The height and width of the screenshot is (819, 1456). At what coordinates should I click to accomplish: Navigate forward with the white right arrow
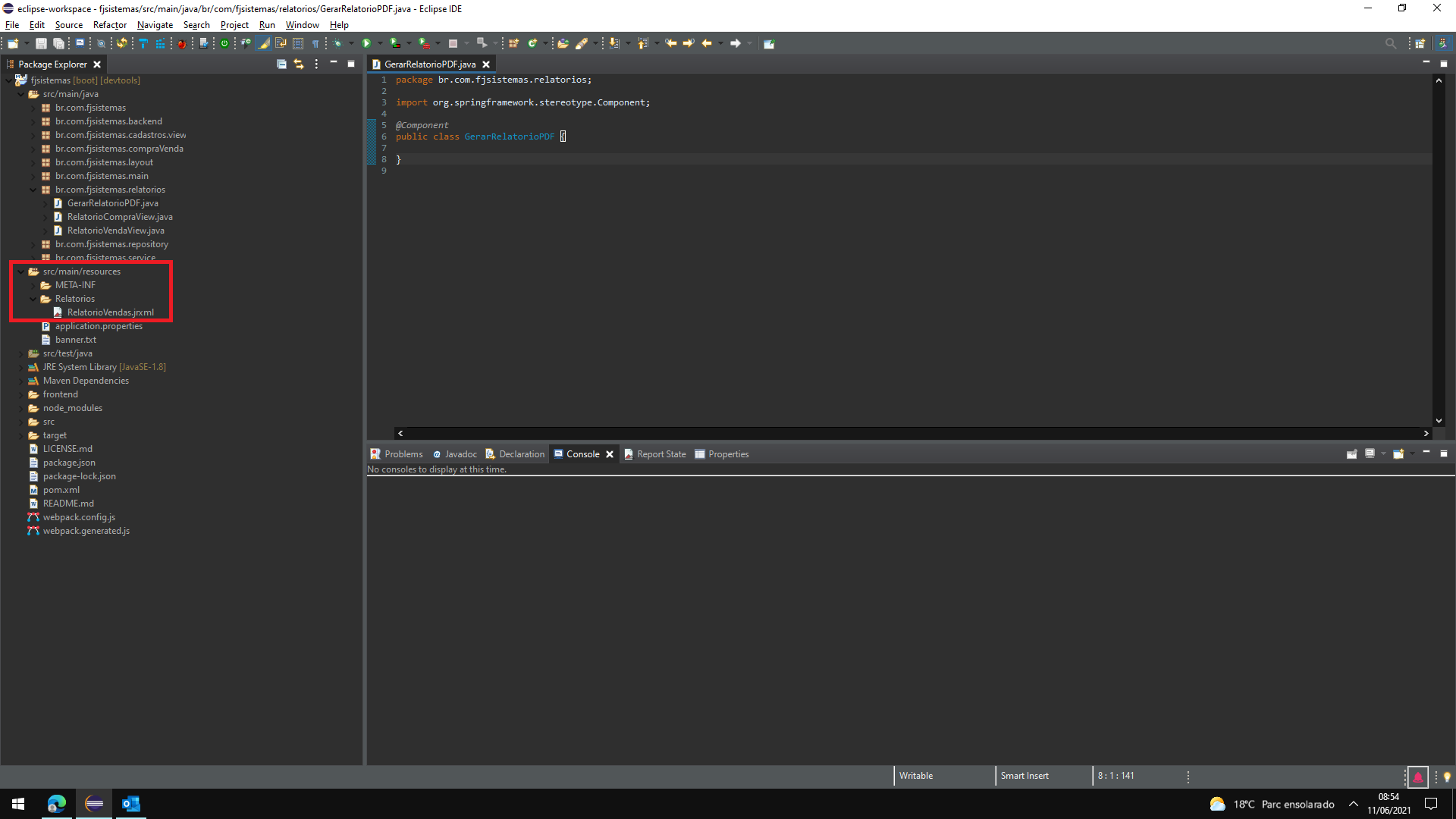(736, 44)
